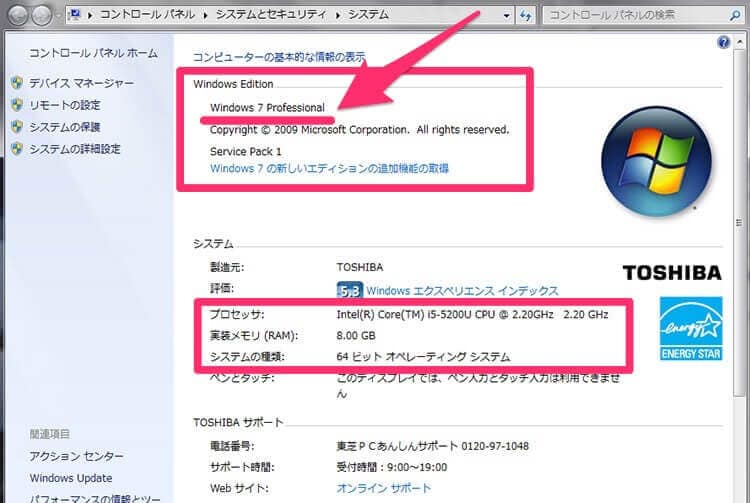Open デバイス マネージャー link
The image size is (750, 503).
point(81,83)
